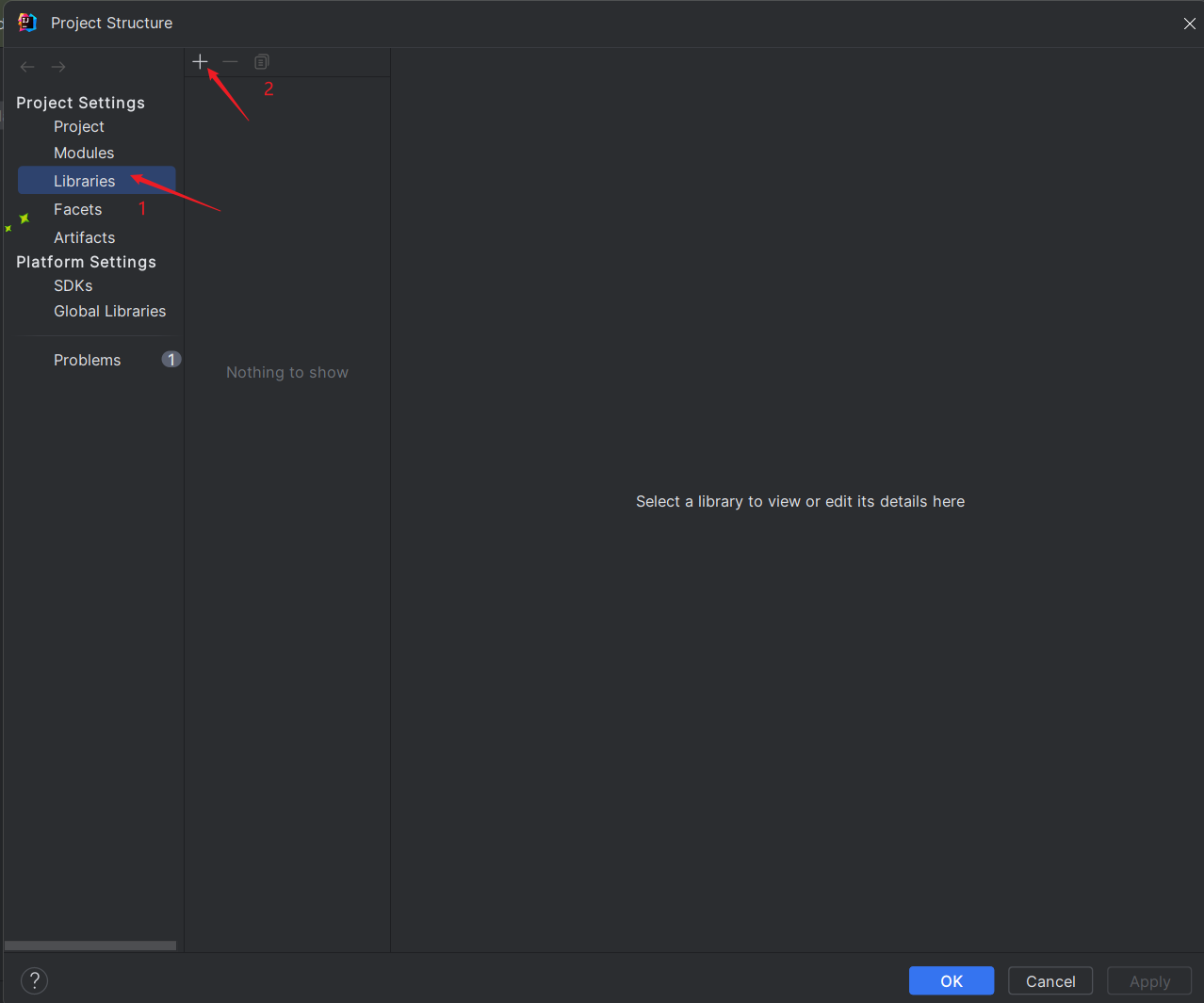Switch to the Artifacts settings

[x=84, y=237]
